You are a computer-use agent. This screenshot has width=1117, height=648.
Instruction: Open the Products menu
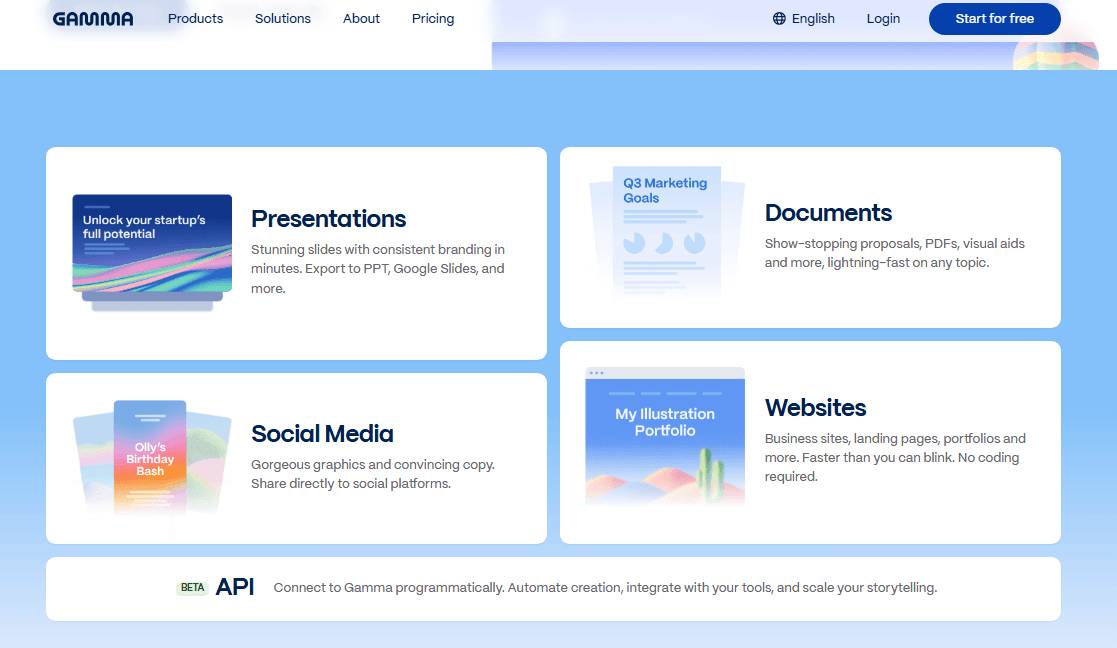click(x=195, y=19)
